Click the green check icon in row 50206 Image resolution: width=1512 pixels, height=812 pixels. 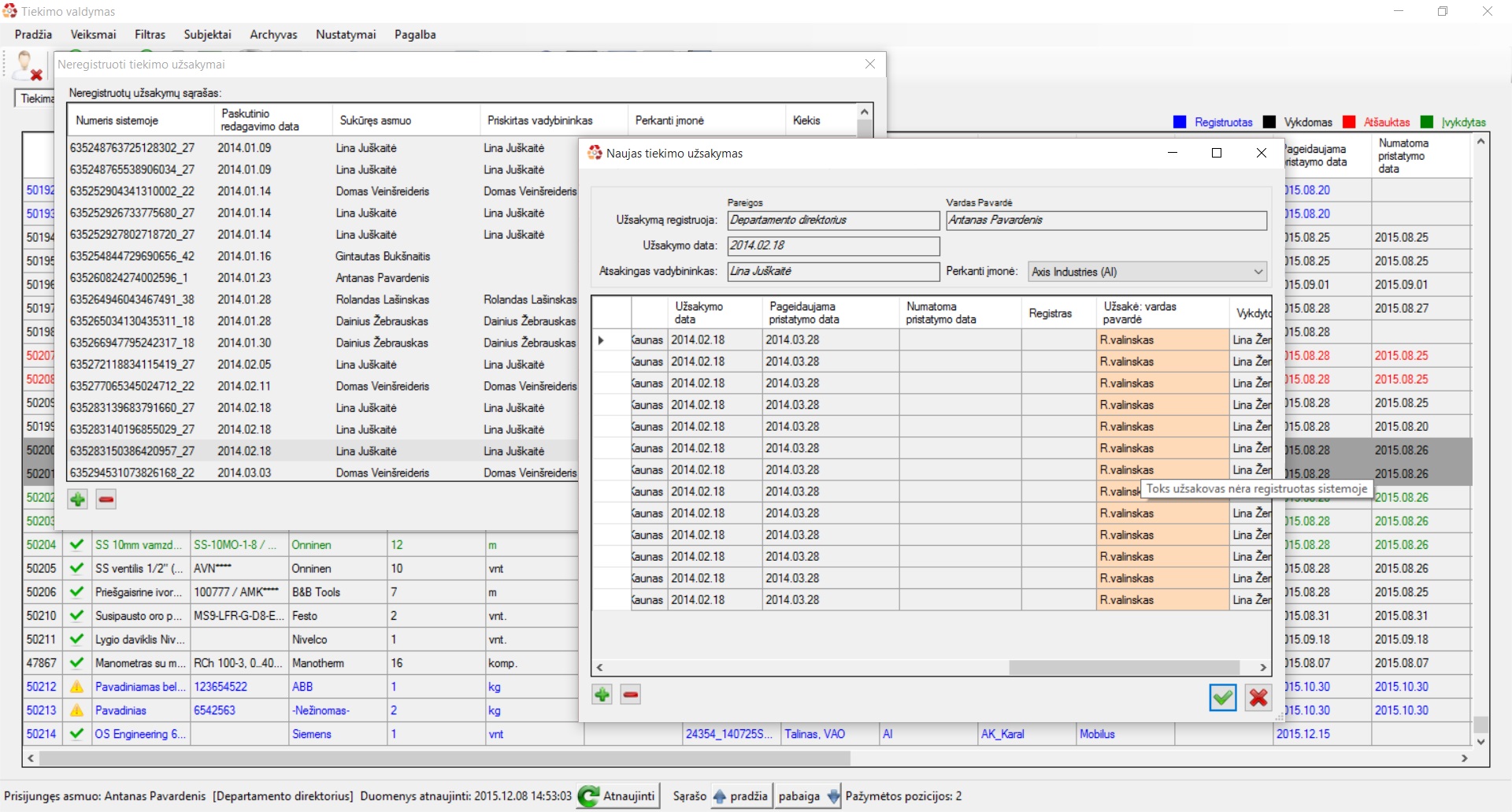pos(76,592)
